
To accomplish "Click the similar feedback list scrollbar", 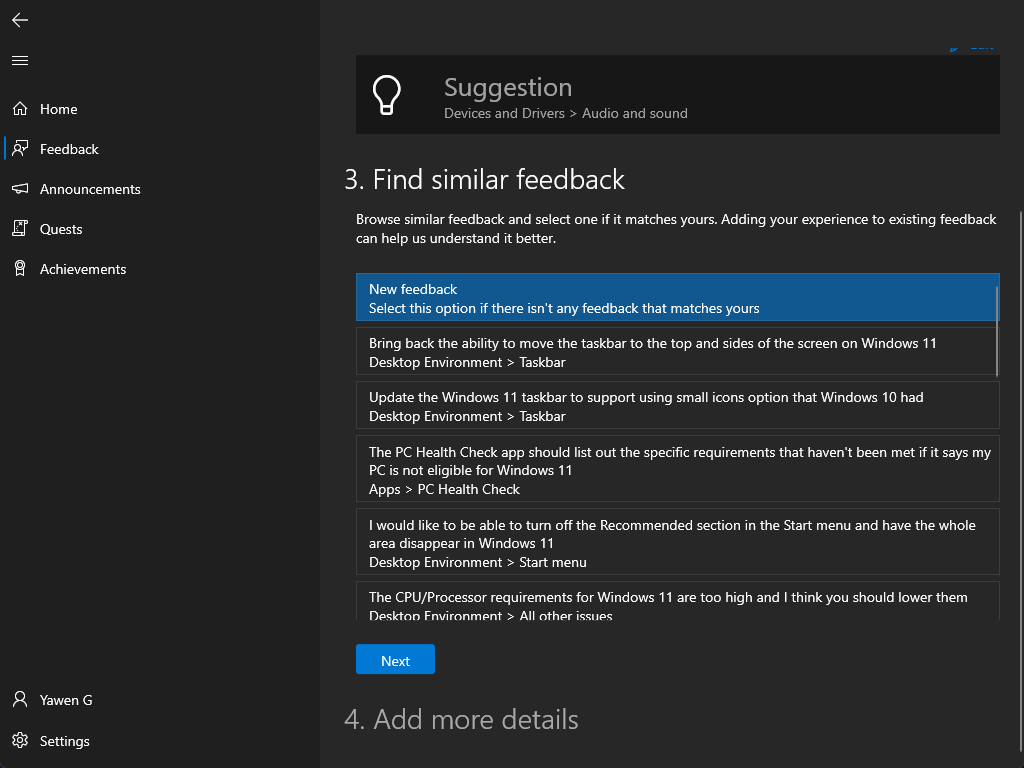I will coord(997,330).
